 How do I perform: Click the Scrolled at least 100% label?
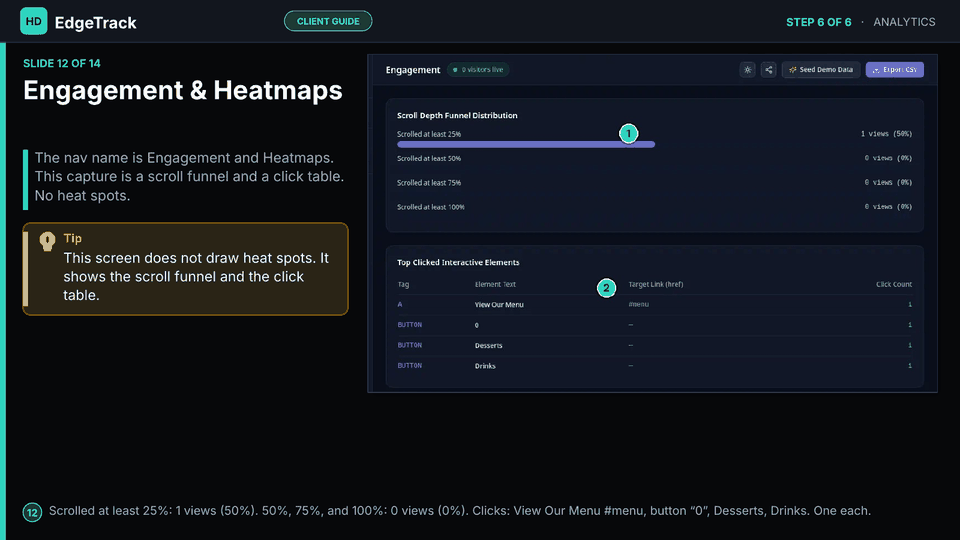(x=430, y=207)
